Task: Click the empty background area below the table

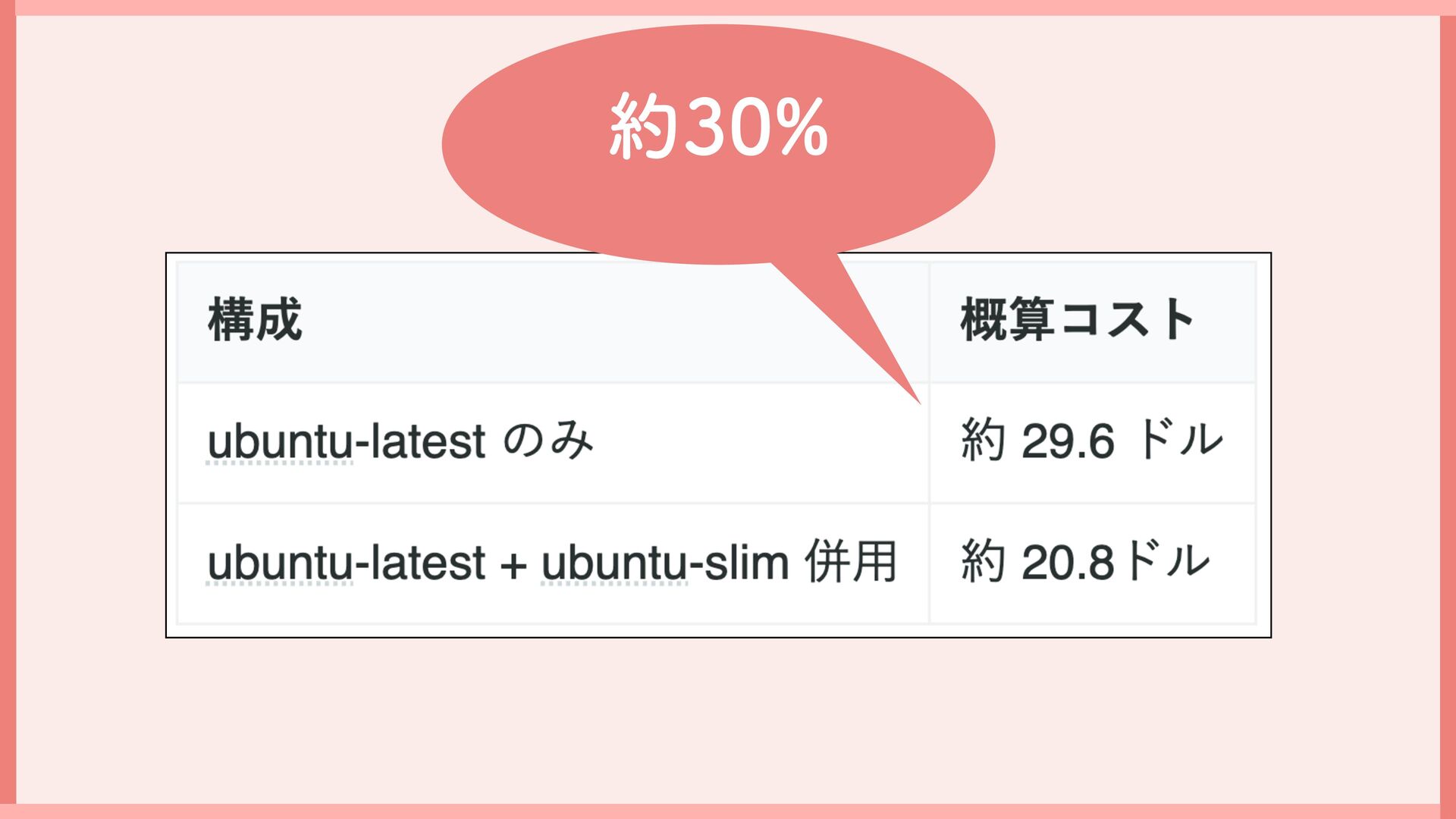Action: click(728, 720)
